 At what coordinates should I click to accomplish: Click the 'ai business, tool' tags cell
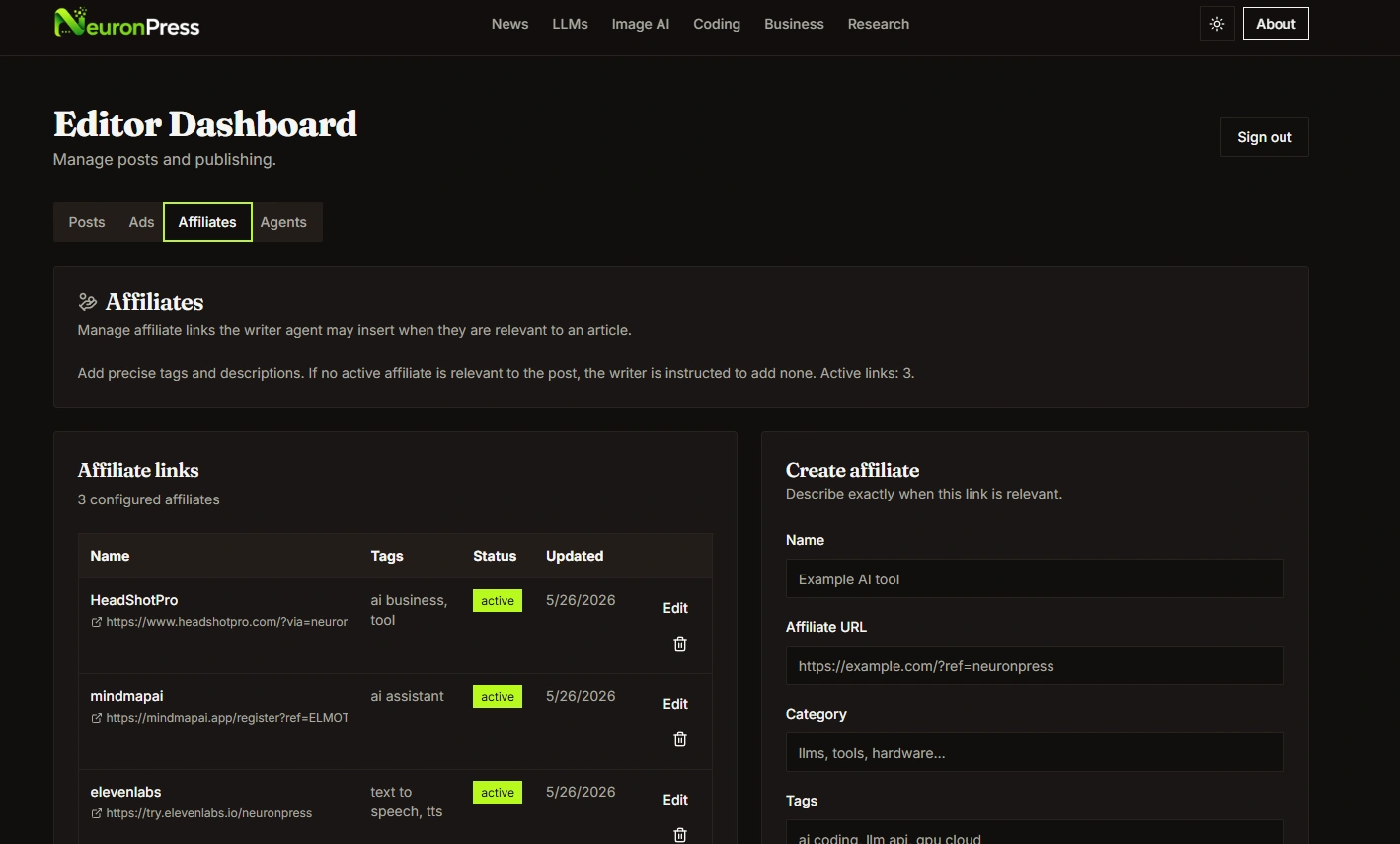click(x=409, y=610)
